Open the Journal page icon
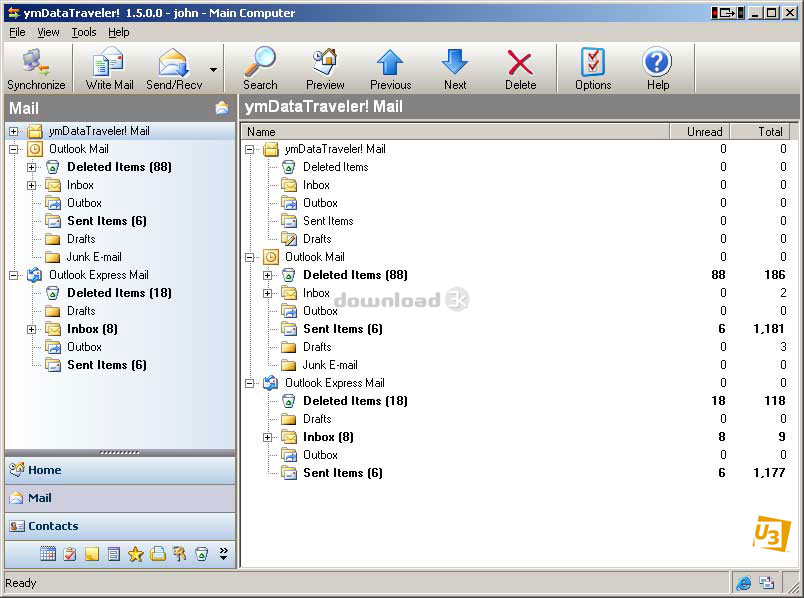 coord(114,554)
